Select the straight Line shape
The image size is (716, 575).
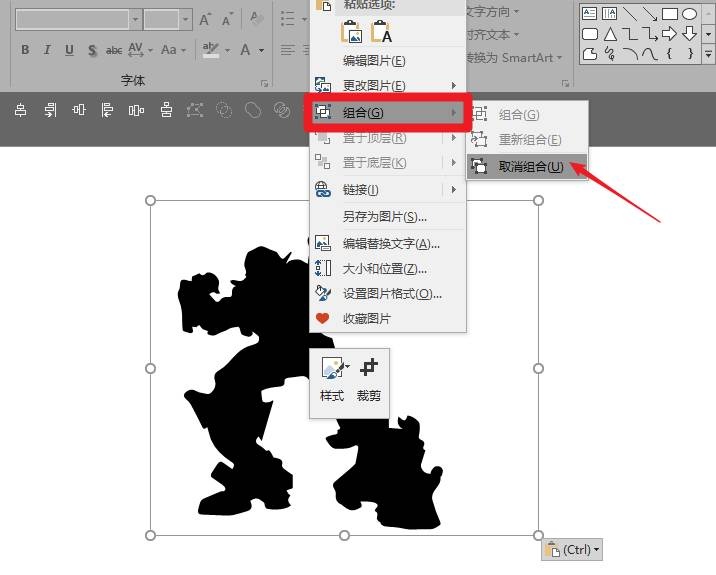[630, 14]
